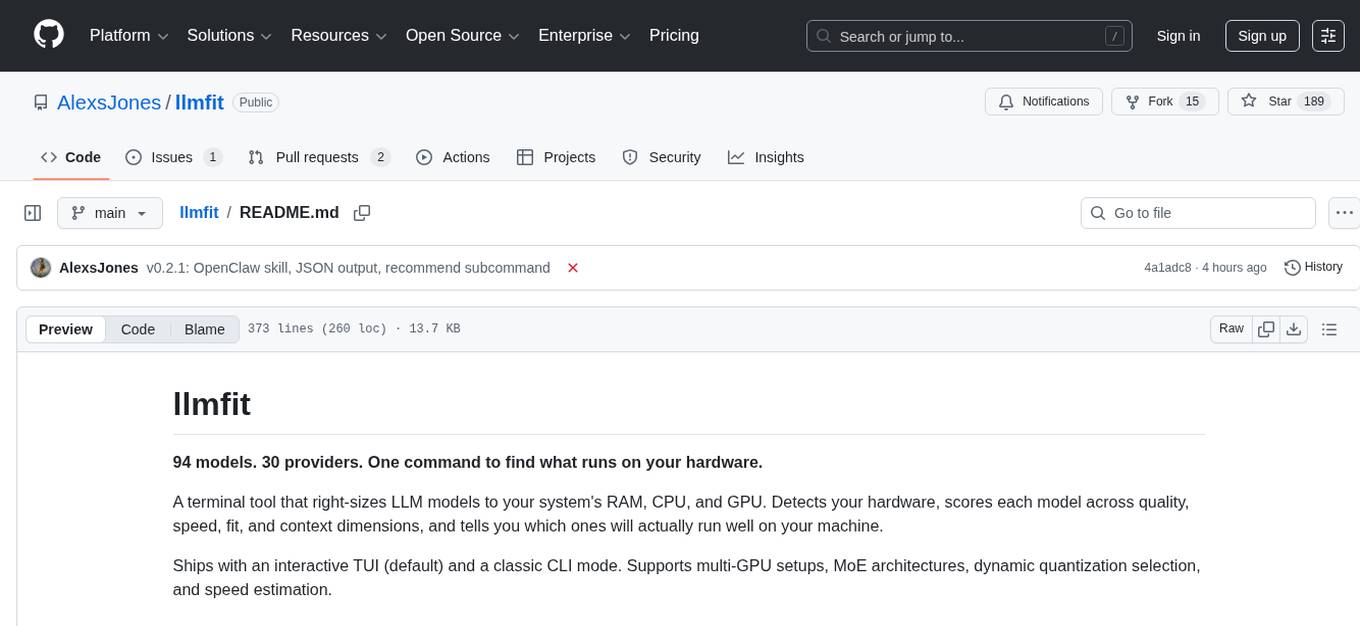Screen dimensions: 1360x626
Task: Copy the raw file contents
Action: point(1266,328)
